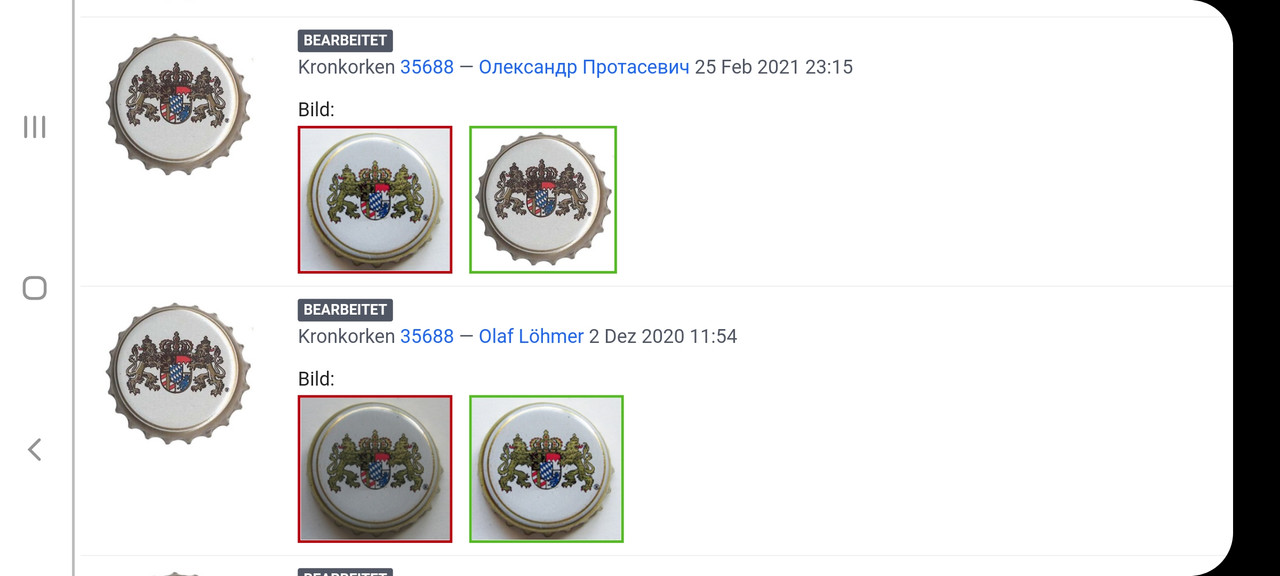Open link 35688 in the 25 Feb 2021 entry
Image resolution: width=1280 pixels, height=576 pixels.
click(427, 67)
